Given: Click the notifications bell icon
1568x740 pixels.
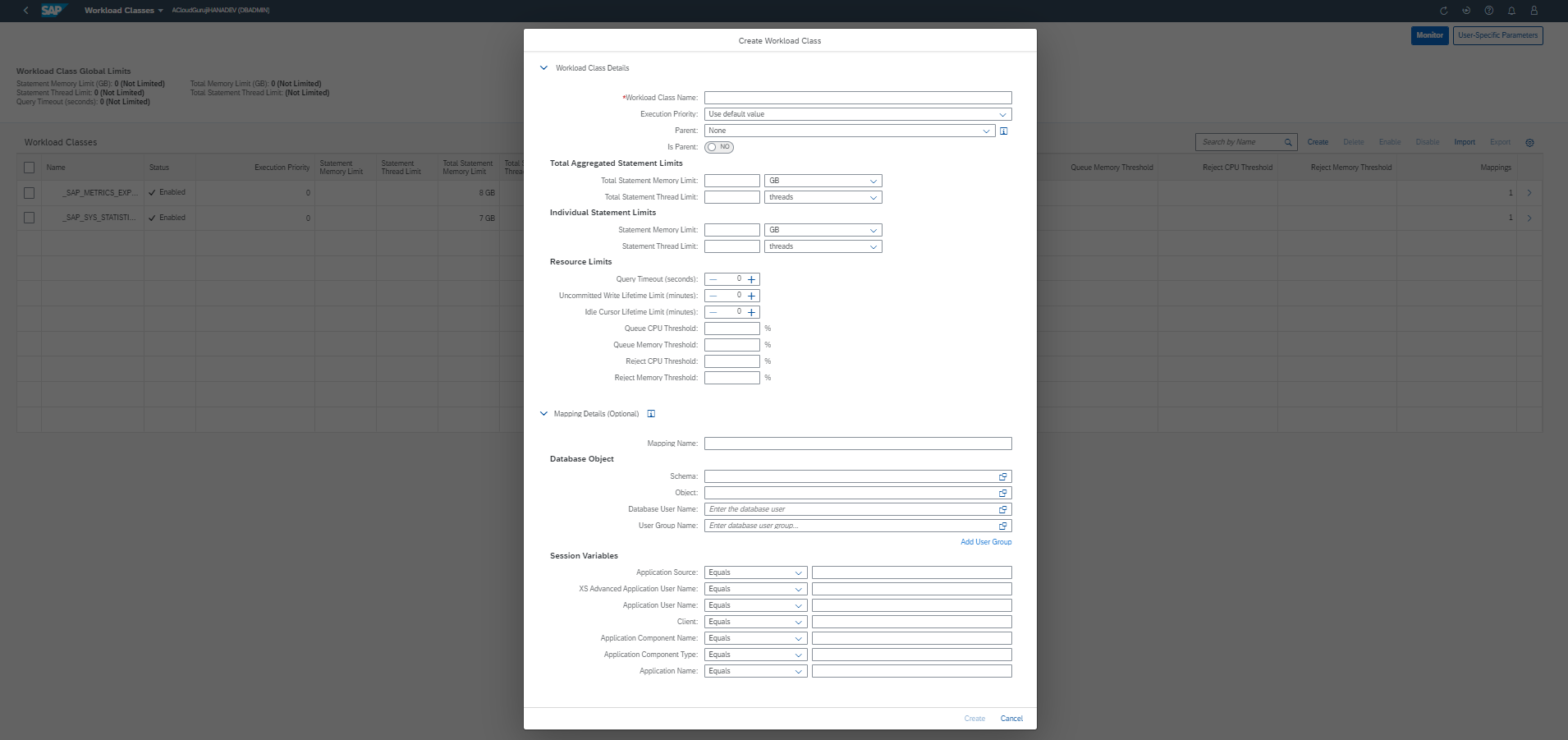Looking at the screenshot, I should click(x=1511, y=11).
